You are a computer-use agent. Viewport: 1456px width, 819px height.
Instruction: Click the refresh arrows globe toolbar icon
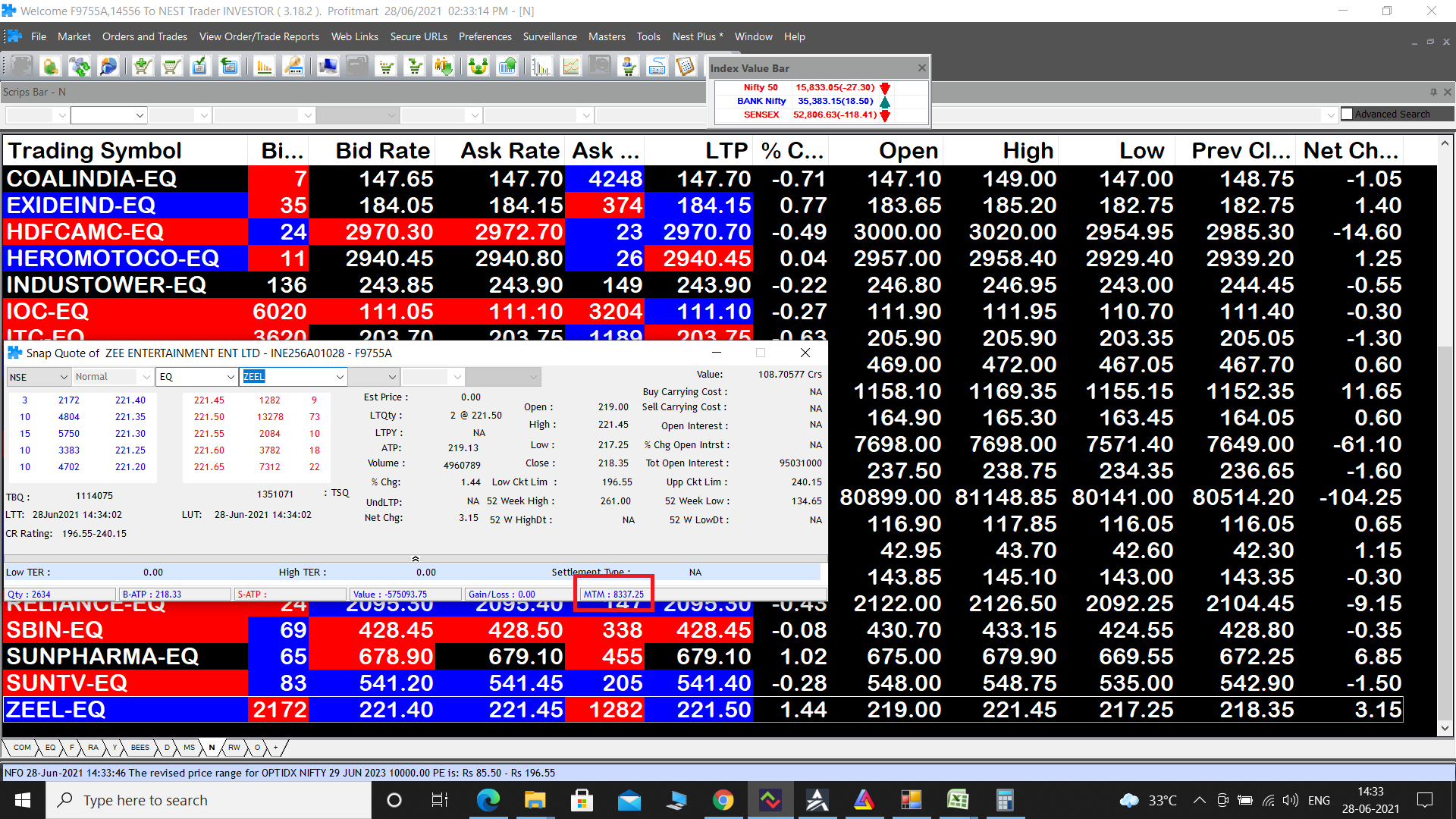tap(80, 67)
